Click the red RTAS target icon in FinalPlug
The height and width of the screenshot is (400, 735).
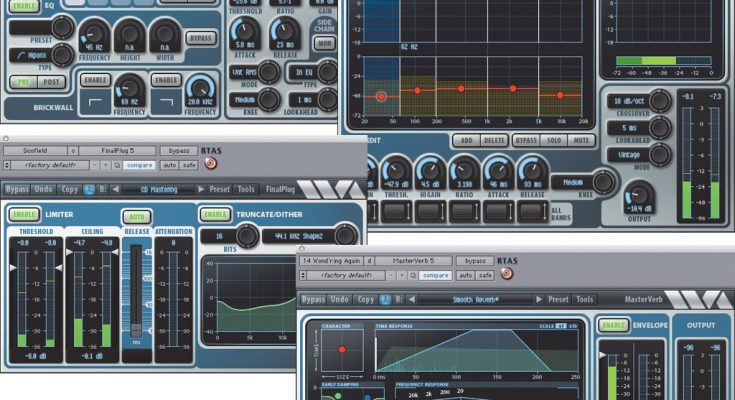(x=210, y=164)
